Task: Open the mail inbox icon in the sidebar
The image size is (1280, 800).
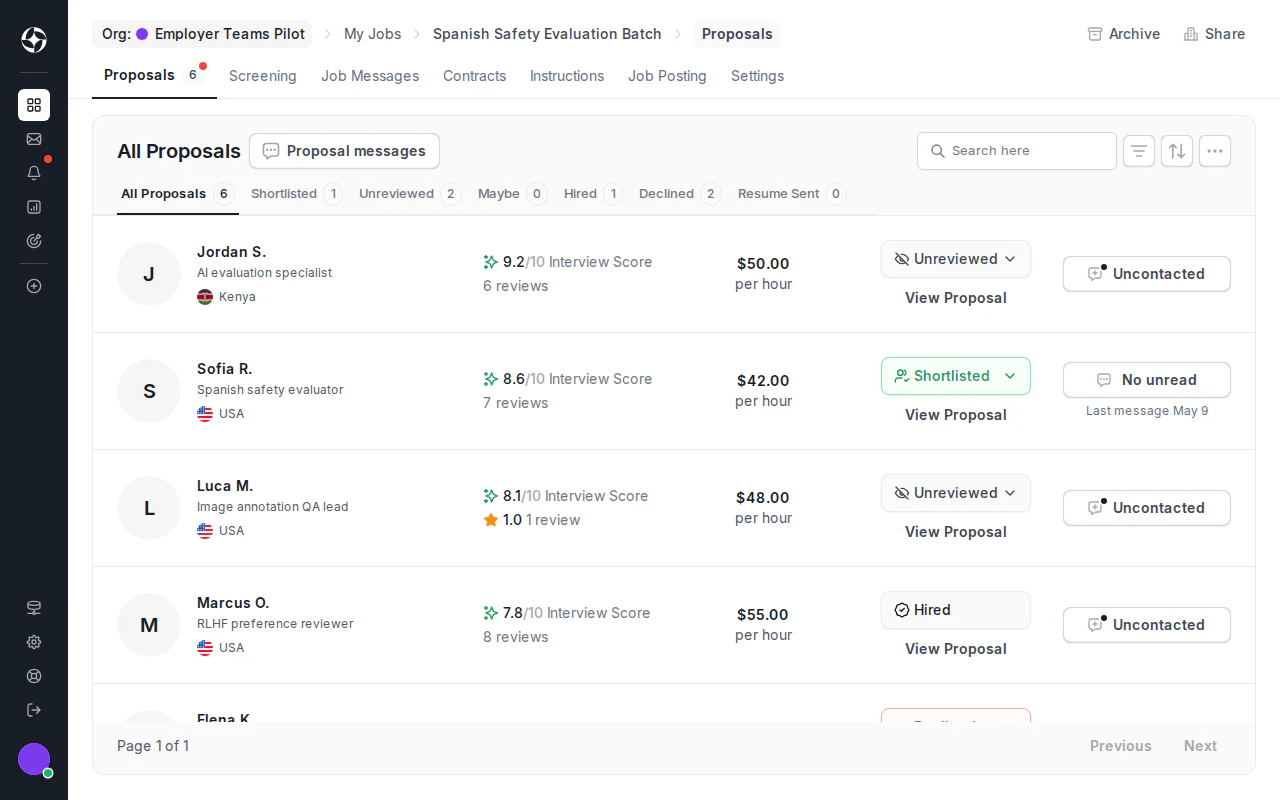Action: pyautogui.click(x=34, y=139)
